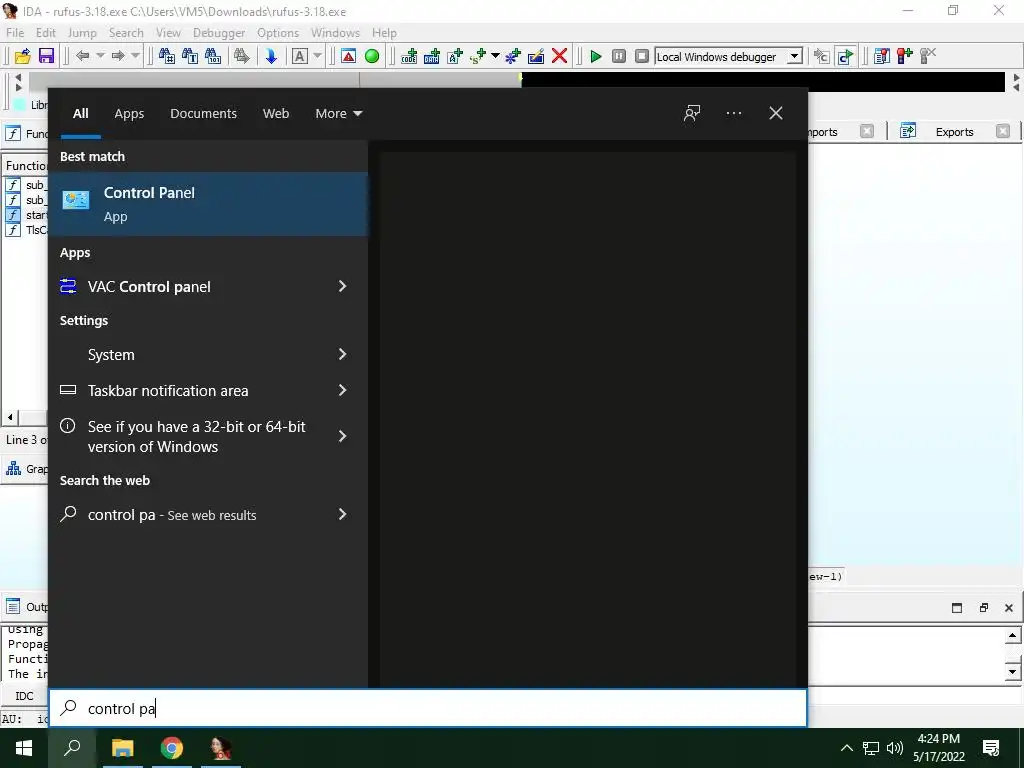This screenshot has height=768, width=1024.
Task: Click the 's' string plus icon
Action: pyautogui.click(x=479, y=56)
